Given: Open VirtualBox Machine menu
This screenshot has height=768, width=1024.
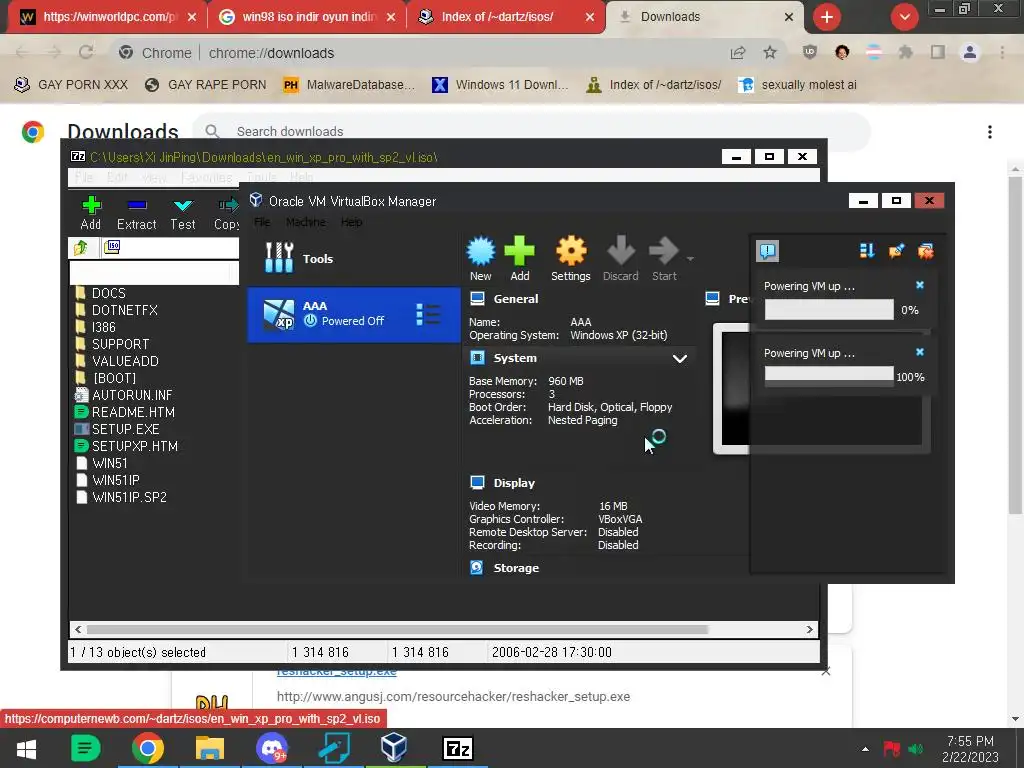Looking at the screenshot, I should coord(306,222).
